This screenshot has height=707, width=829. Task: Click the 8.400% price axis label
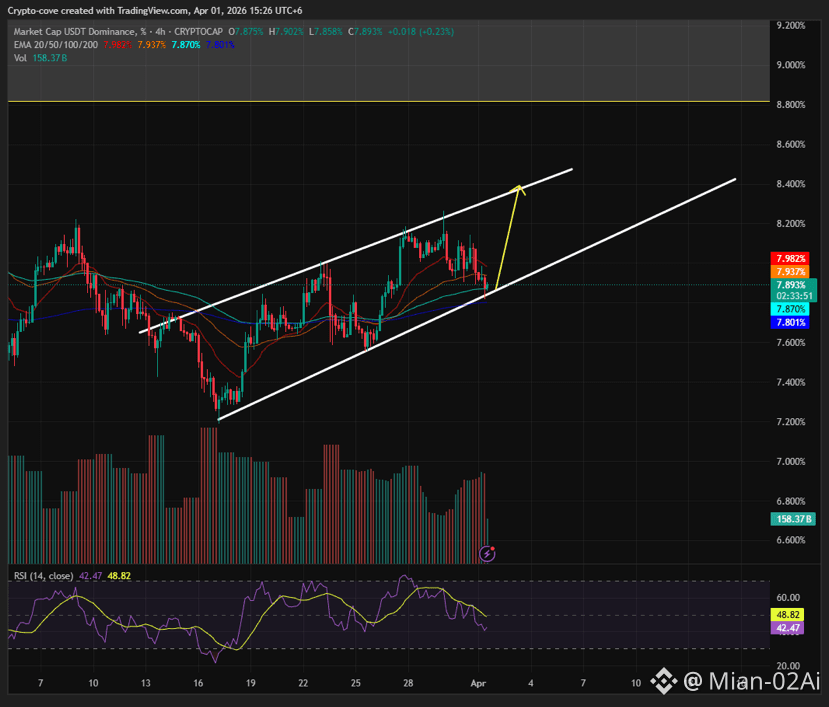pyautogui.click(x=790, y=184)
